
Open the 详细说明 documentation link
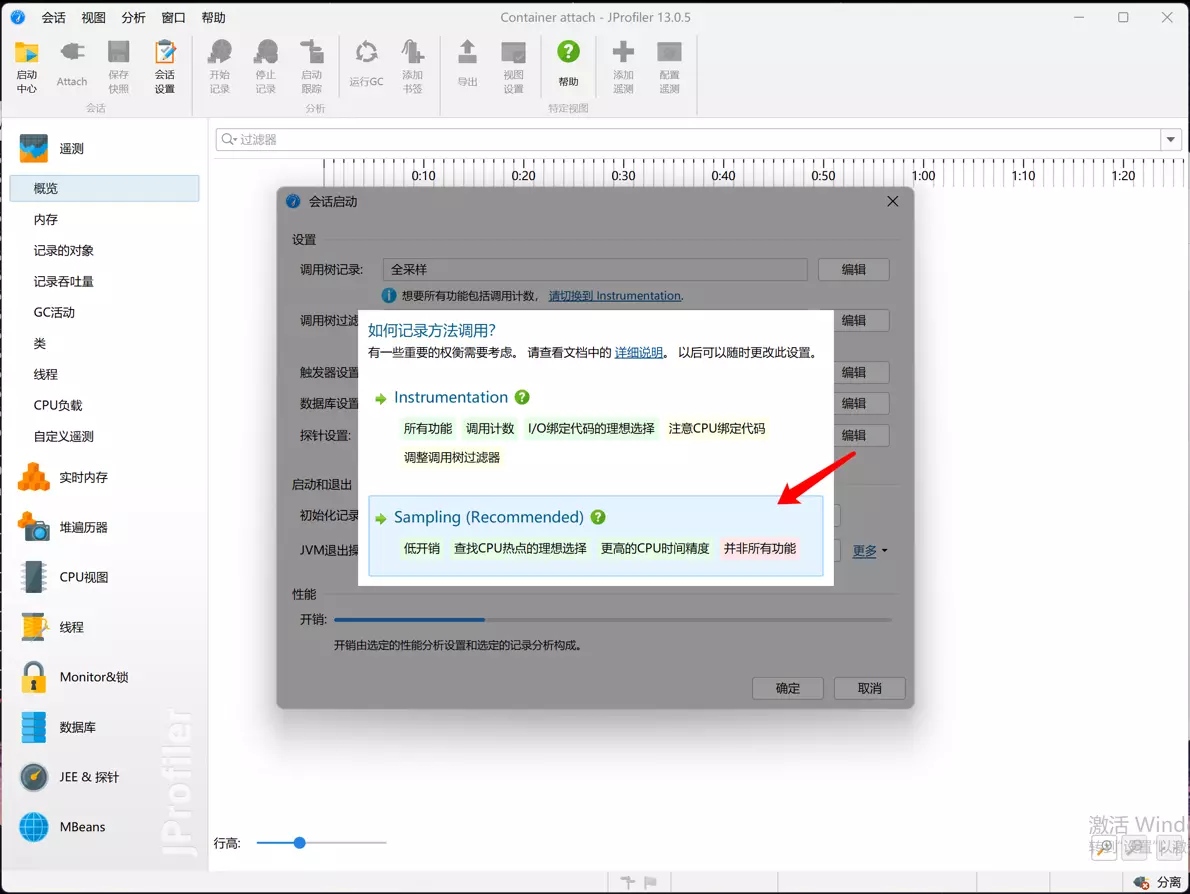pos(638,353)
